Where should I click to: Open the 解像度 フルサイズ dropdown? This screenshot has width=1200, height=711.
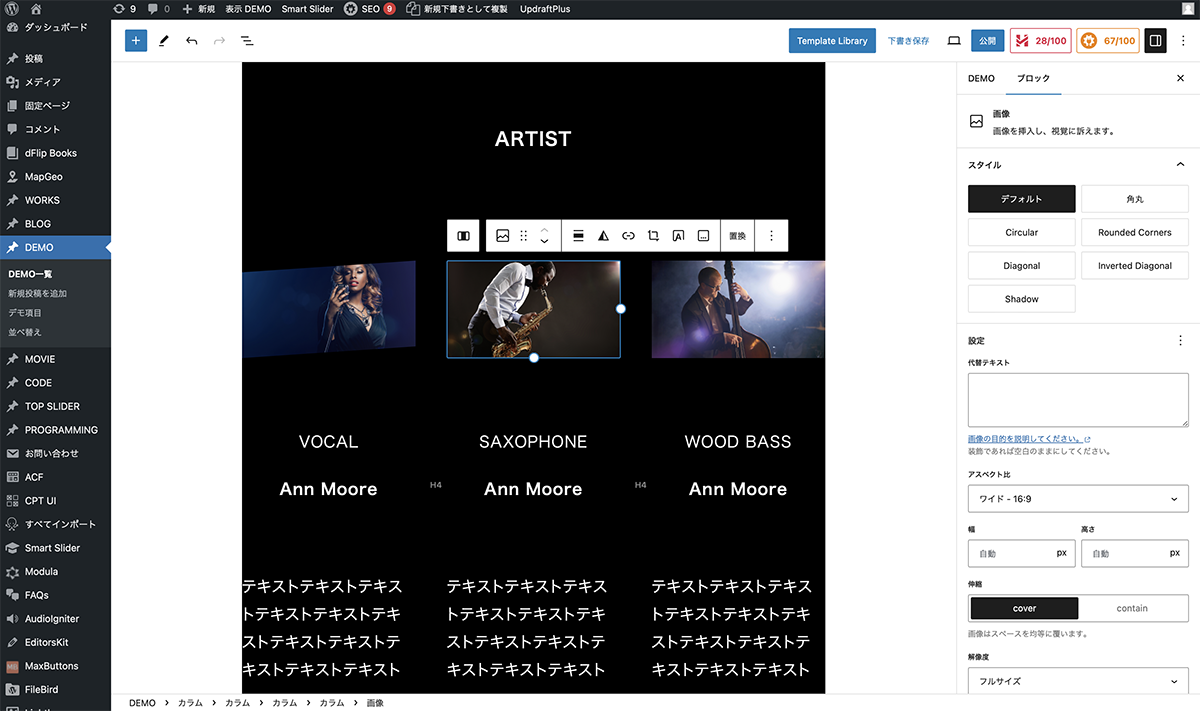click(1078, 681)
